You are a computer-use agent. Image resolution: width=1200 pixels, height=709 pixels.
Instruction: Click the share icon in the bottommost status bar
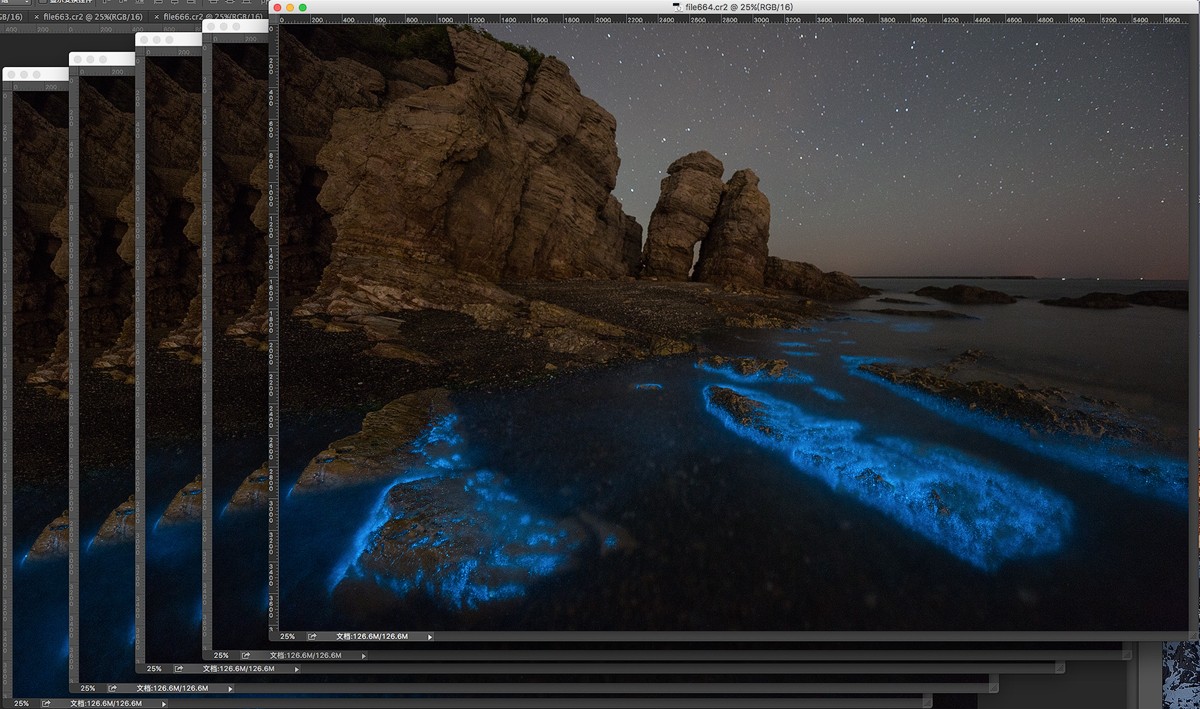click(45, 703)
